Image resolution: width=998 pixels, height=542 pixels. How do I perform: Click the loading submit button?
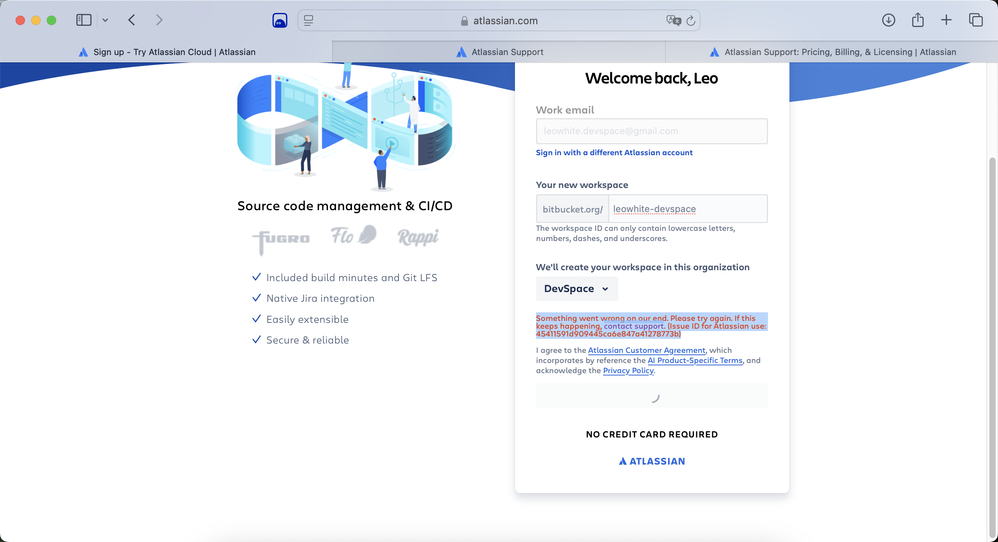point(652,396)
